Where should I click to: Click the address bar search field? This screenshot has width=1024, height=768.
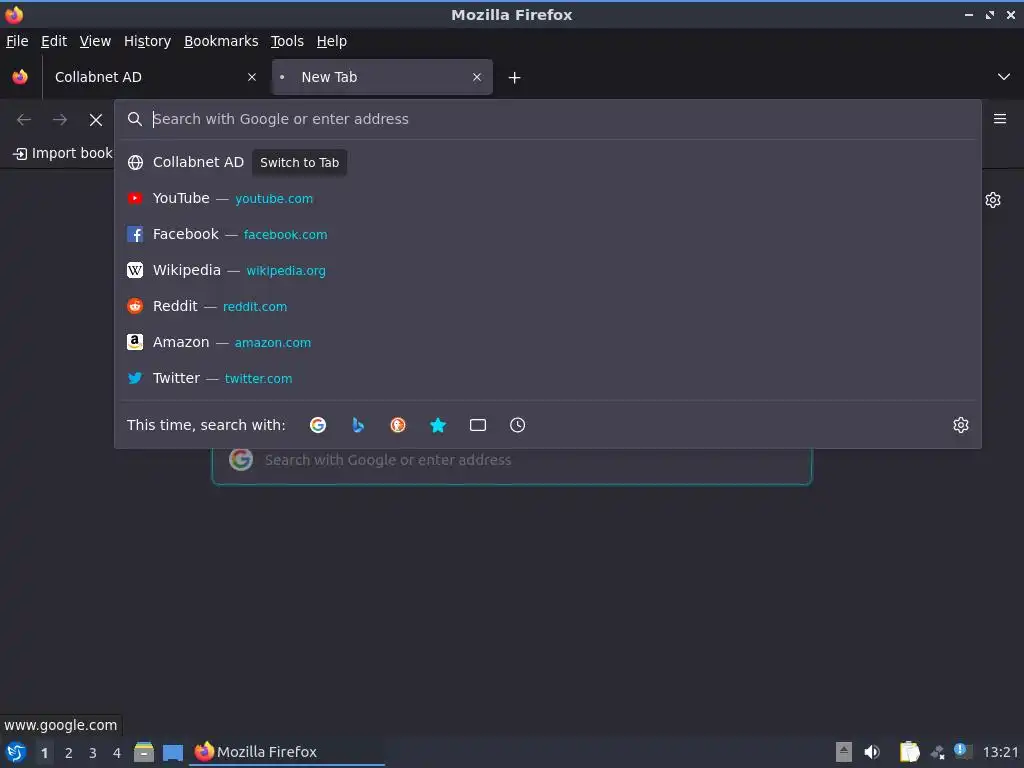click(x=549, y=119)
